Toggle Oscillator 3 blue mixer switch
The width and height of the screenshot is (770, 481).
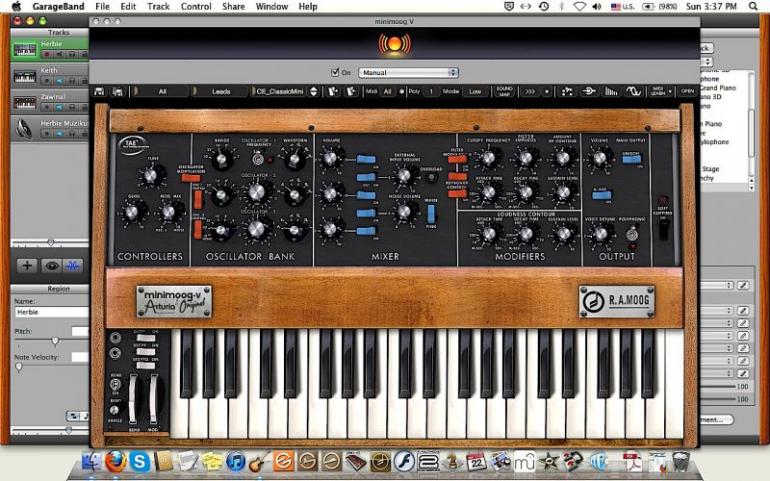(366, 231)
